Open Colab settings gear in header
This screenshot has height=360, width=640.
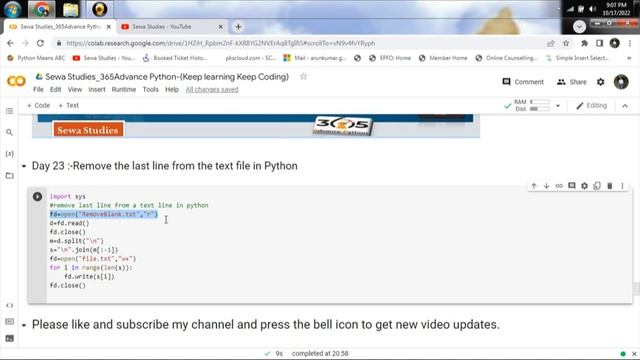600,82
